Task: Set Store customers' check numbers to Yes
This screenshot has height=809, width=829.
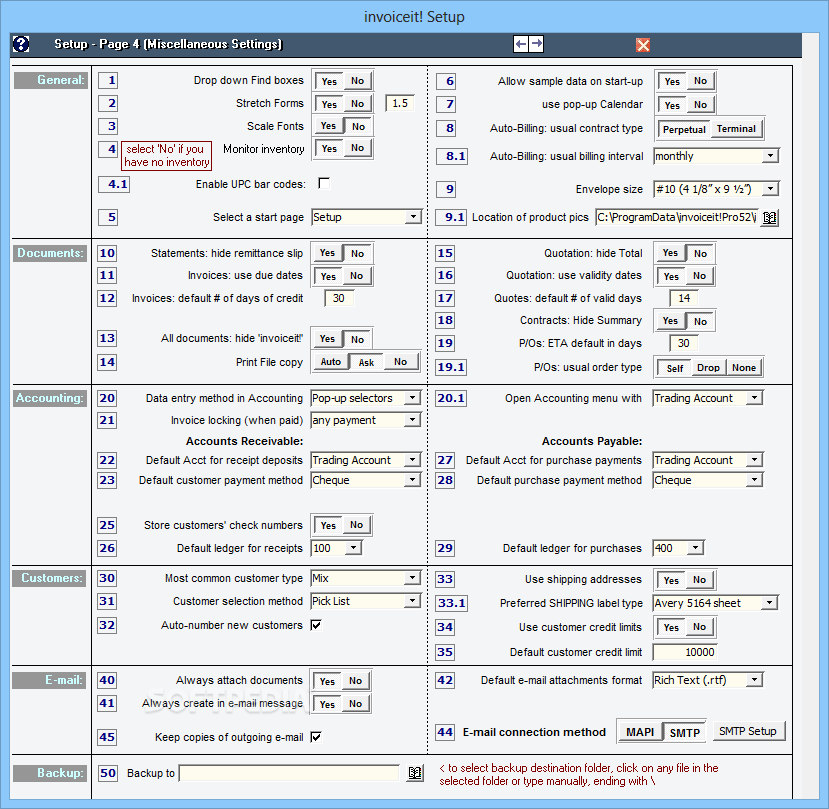Action: point(328,526)
